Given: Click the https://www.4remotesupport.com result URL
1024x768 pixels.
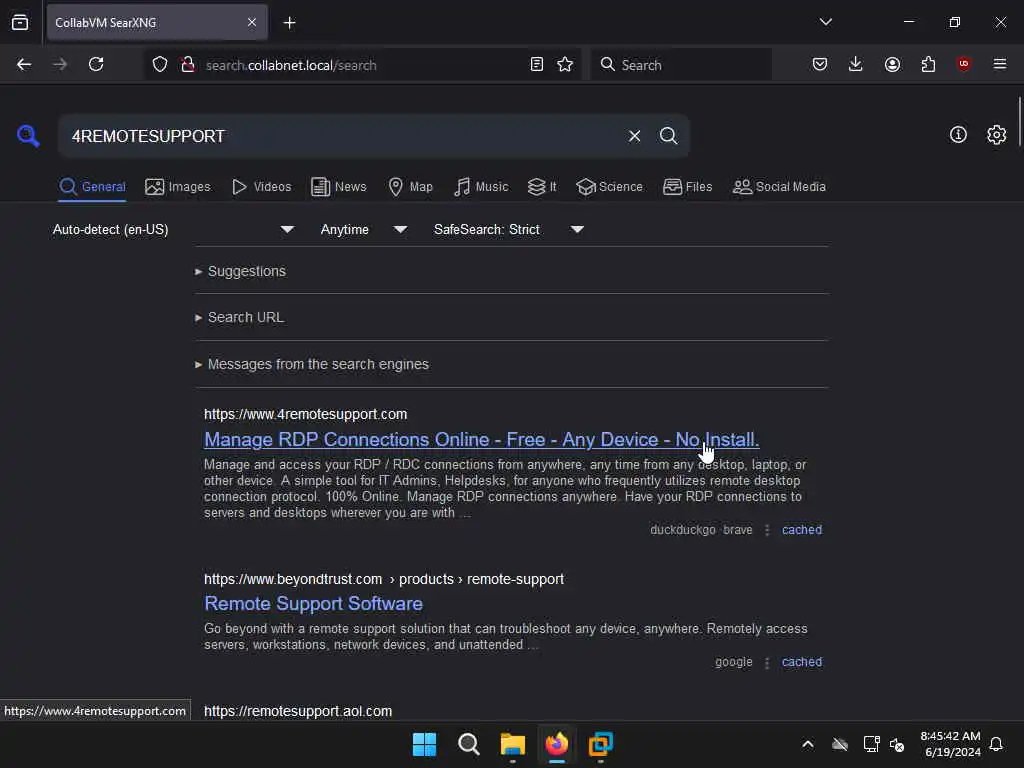Looking at the screenshot, I should click(306, 414).
